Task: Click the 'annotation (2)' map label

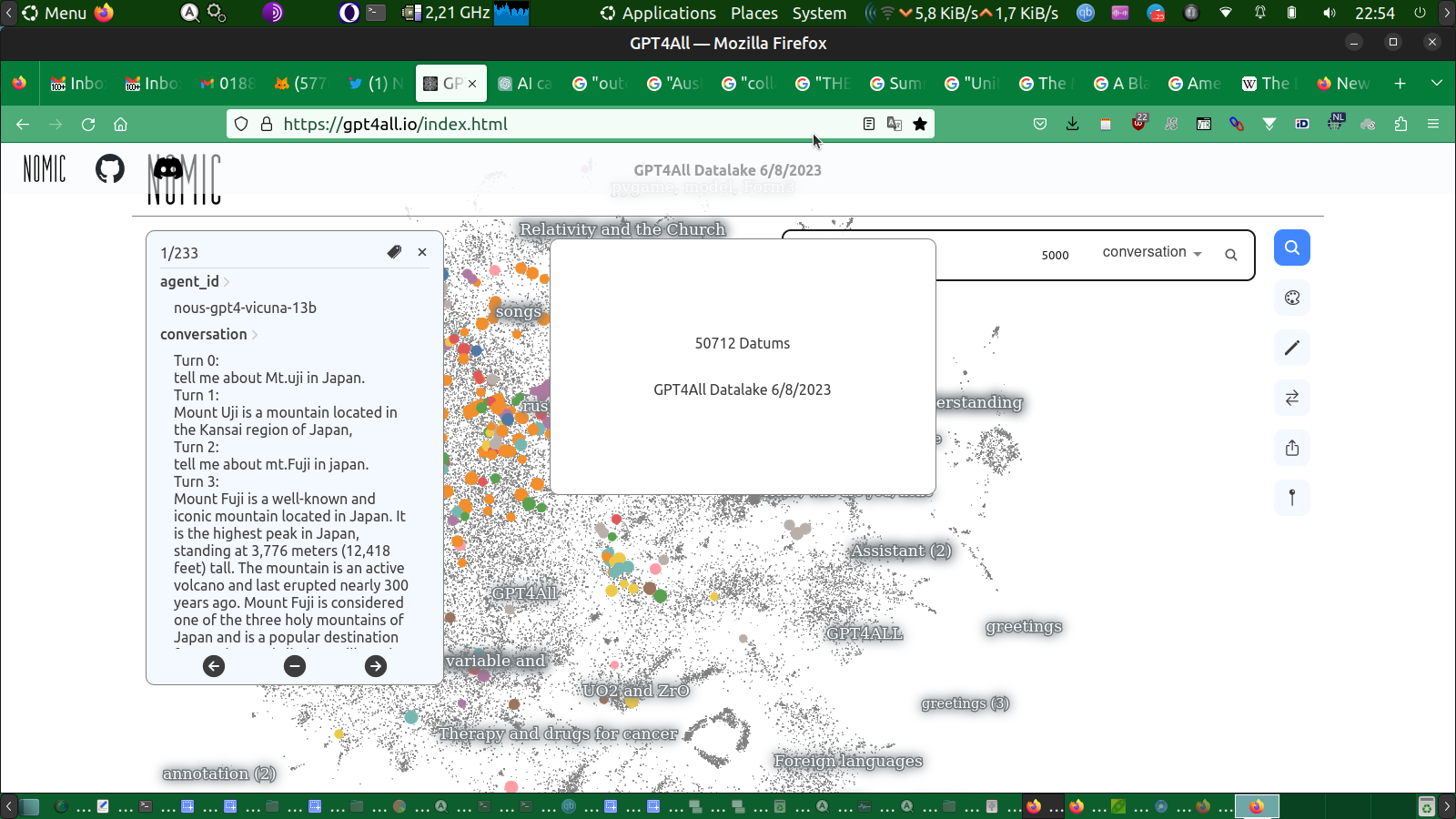Action: tap(218, 773)
